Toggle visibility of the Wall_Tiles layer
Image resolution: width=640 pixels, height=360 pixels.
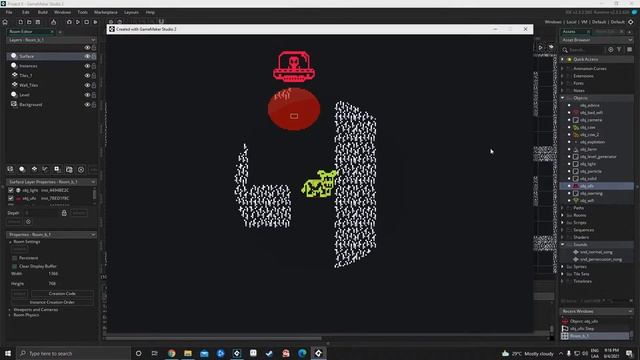point(87,85)
